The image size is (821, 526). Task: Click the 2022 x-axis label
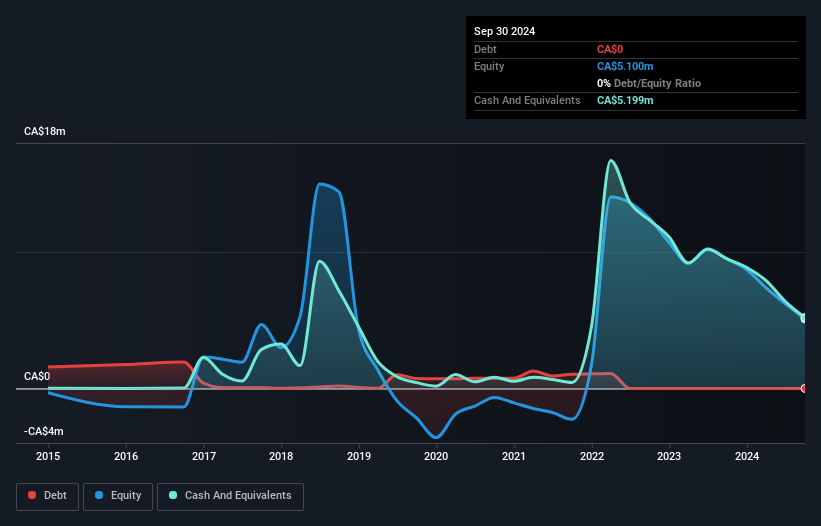[x=592, y=456]
